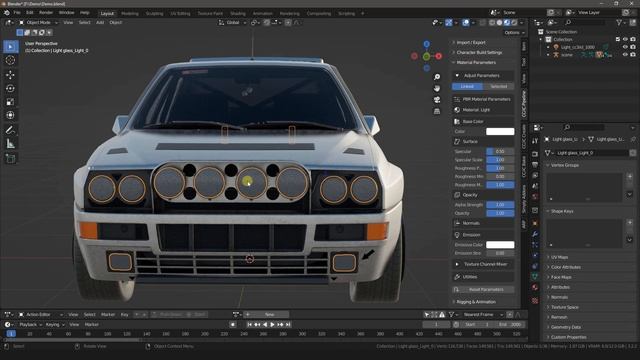Click blue Z axis on navigation gizmo
Screen dimensions: 640x360
427,44
